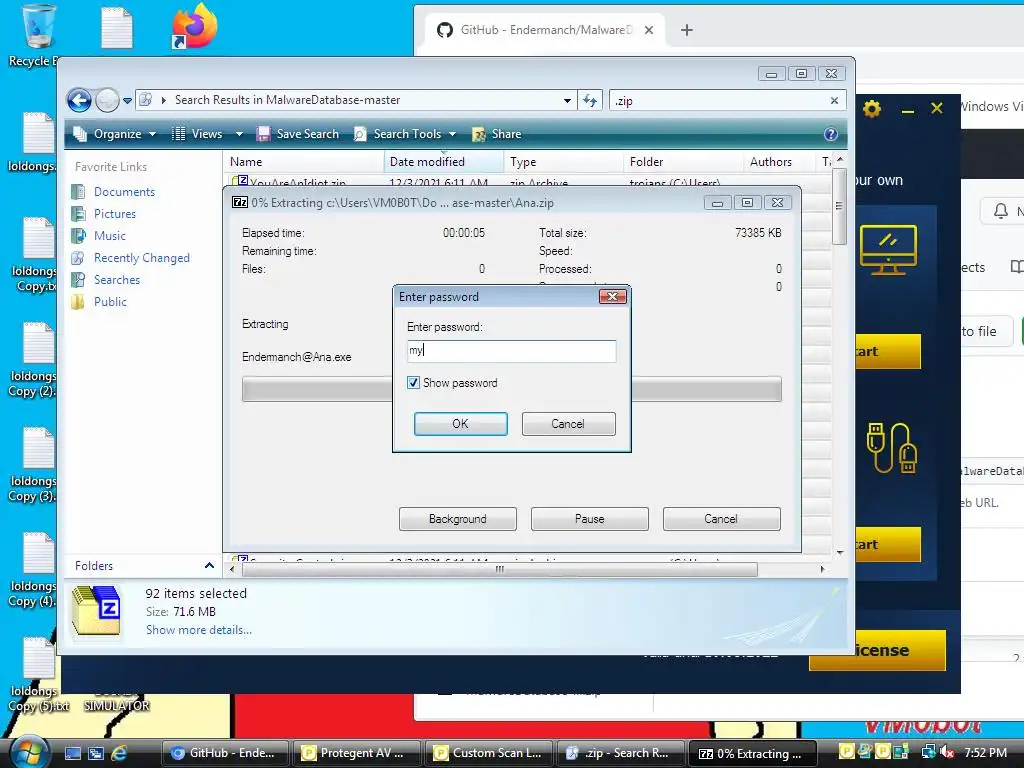Image resolution: width=1024 pixels, height=768 pixels.
Task: Open recent pages dropdown arrow
Action: tap(127, 101)
